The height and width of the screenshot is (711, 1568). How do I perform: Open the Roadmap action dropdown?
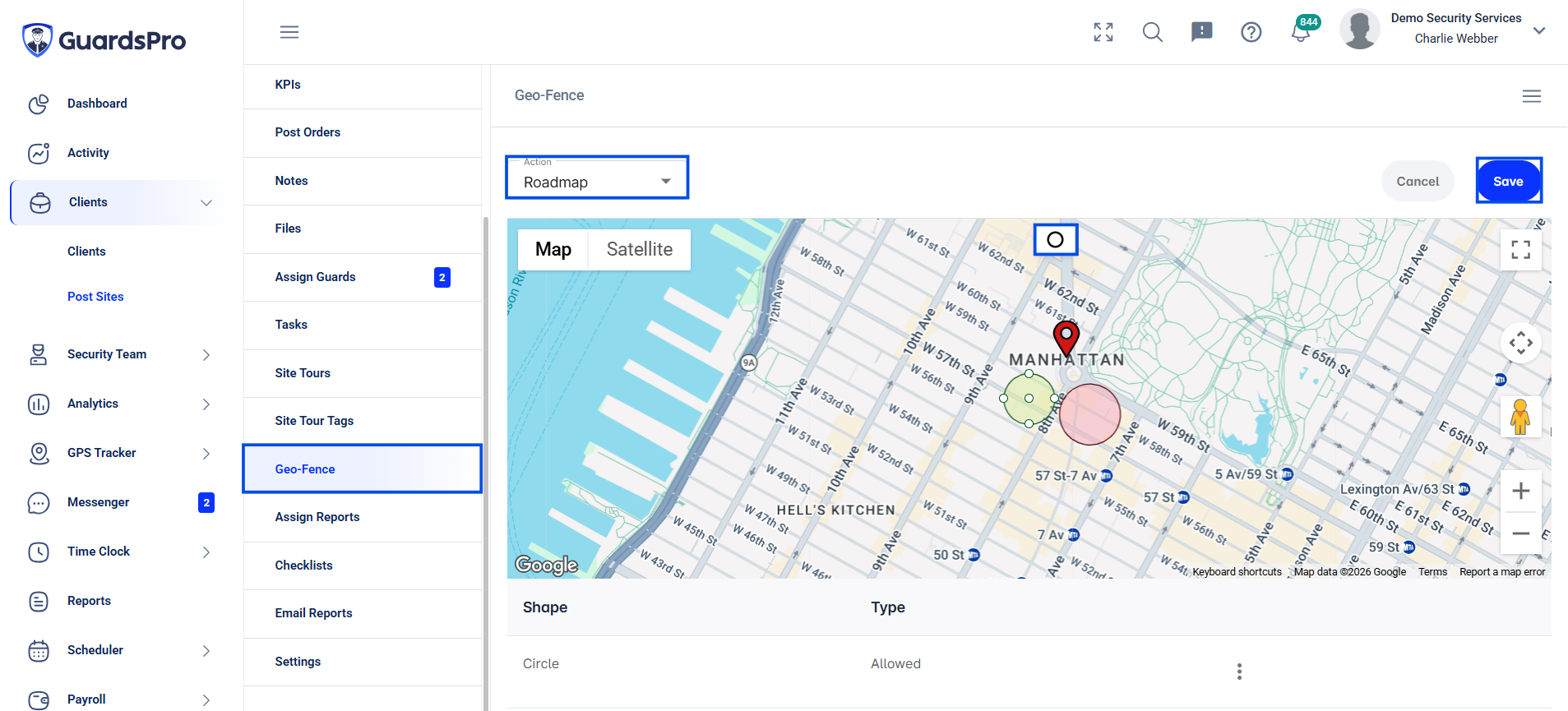point(597,178)
